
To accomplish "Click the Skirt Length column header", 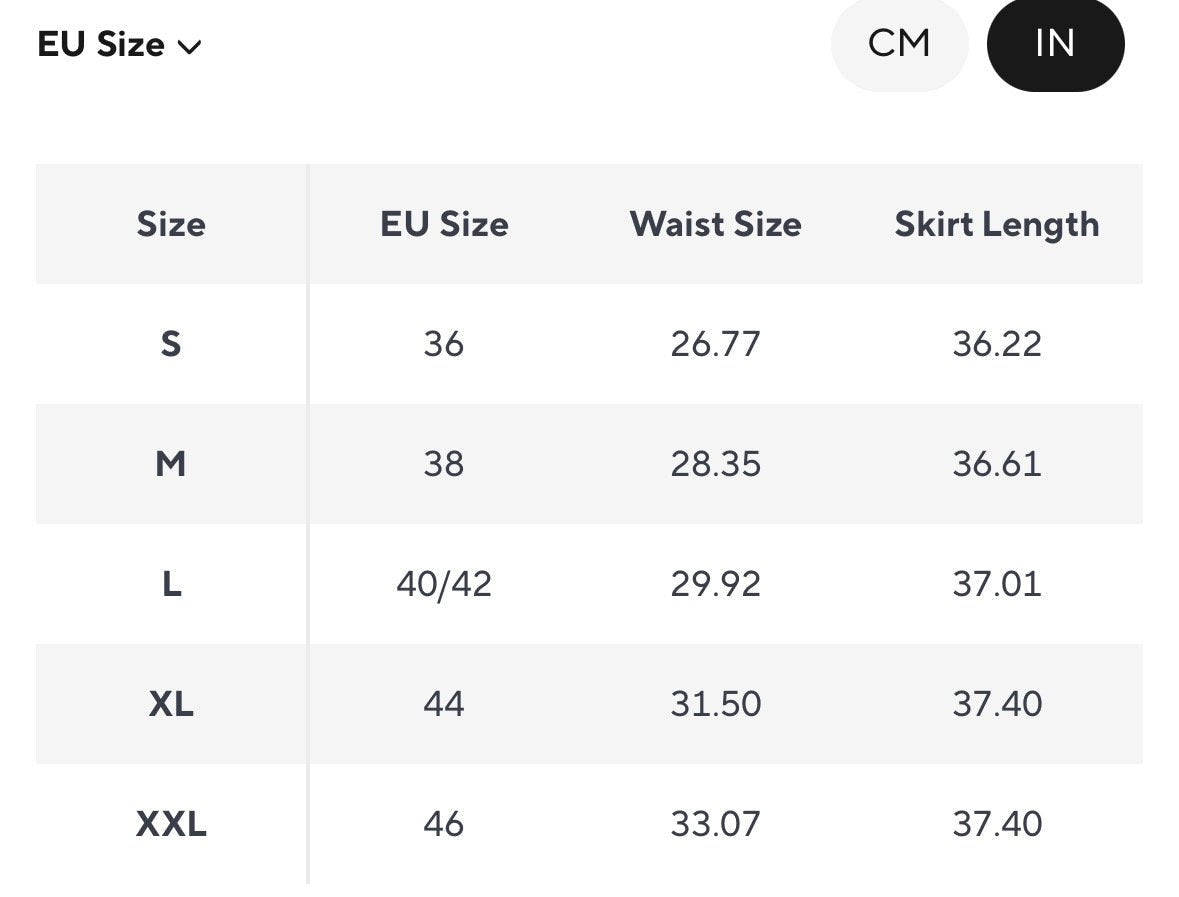I will pos(996,224).
